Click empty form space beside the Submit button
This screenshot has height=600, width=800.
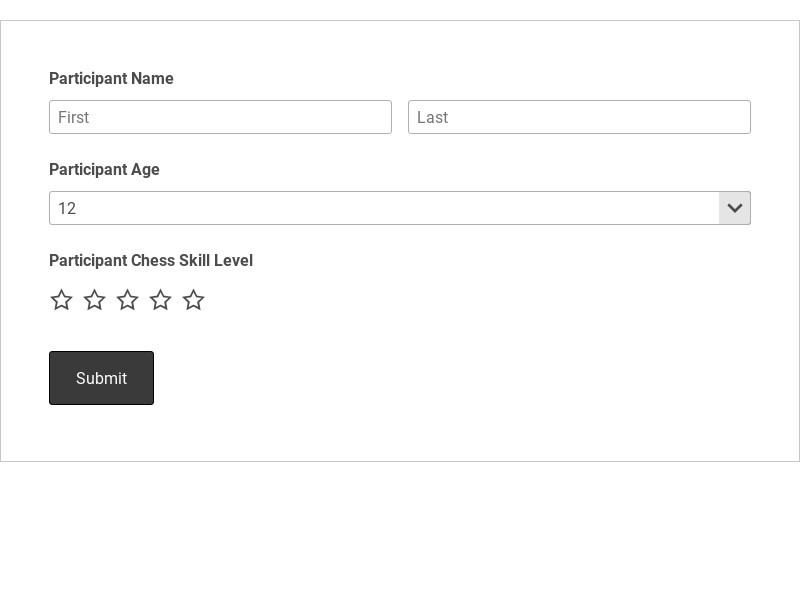coord(459,378)
